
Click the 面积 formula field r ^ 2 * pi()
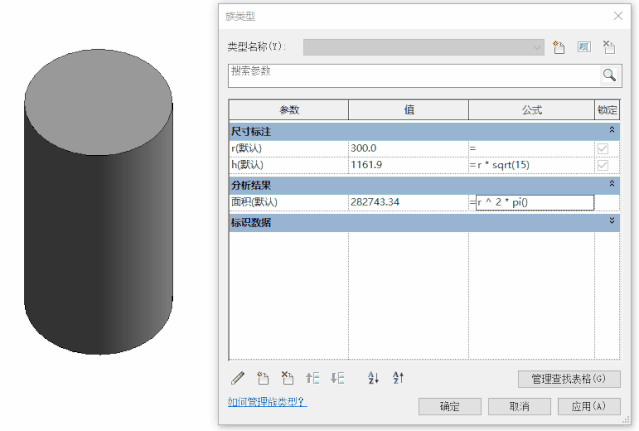535,202
